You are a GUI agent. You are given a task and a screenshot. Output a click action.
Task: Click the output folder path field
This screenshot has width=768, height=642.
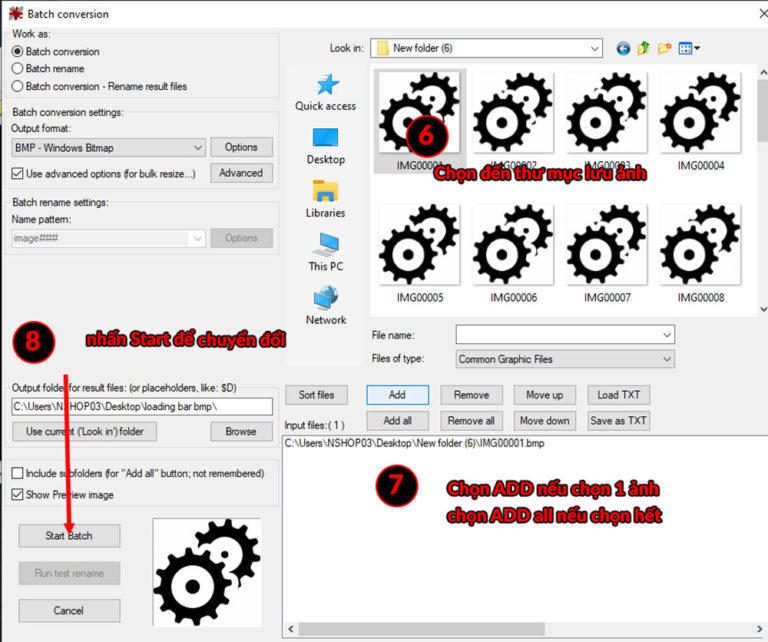(x=142, y=407)
